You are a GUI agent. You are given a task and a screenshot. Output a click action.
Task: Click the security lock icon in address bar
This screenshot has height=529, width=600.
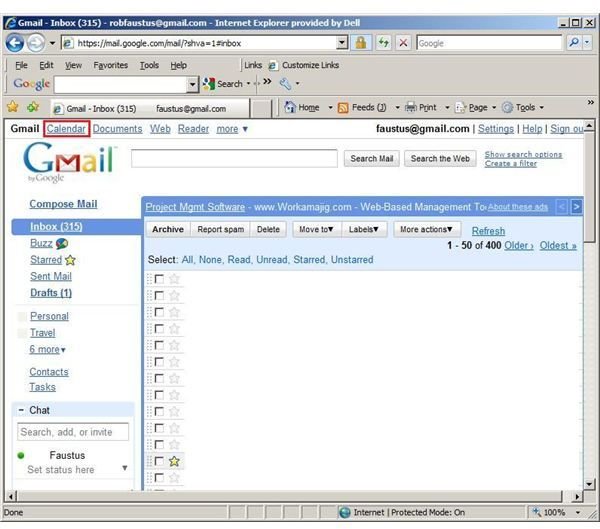coord(360,42)
